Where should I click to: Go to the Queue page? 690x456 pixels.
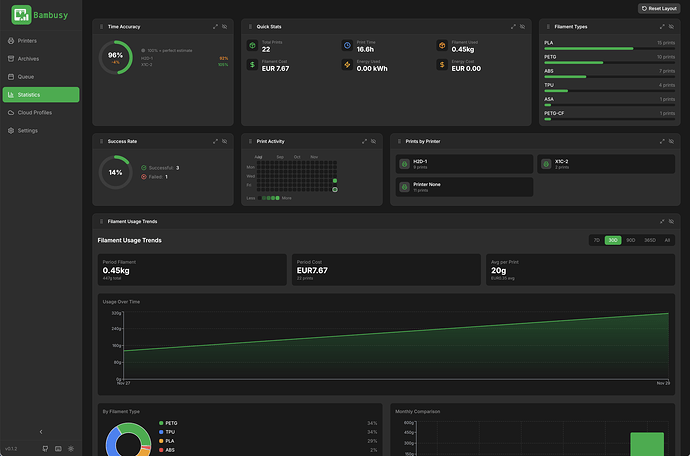tap(41, 77)
